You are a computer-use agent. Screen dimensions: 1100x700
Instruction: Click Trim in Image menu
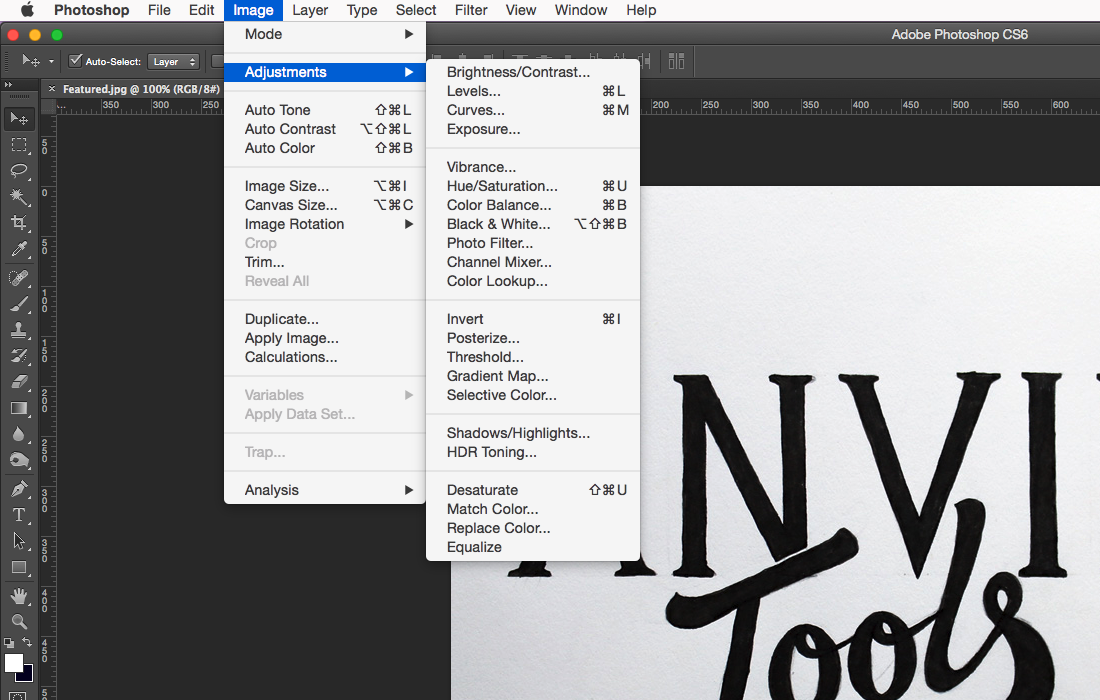pos(325,262)
